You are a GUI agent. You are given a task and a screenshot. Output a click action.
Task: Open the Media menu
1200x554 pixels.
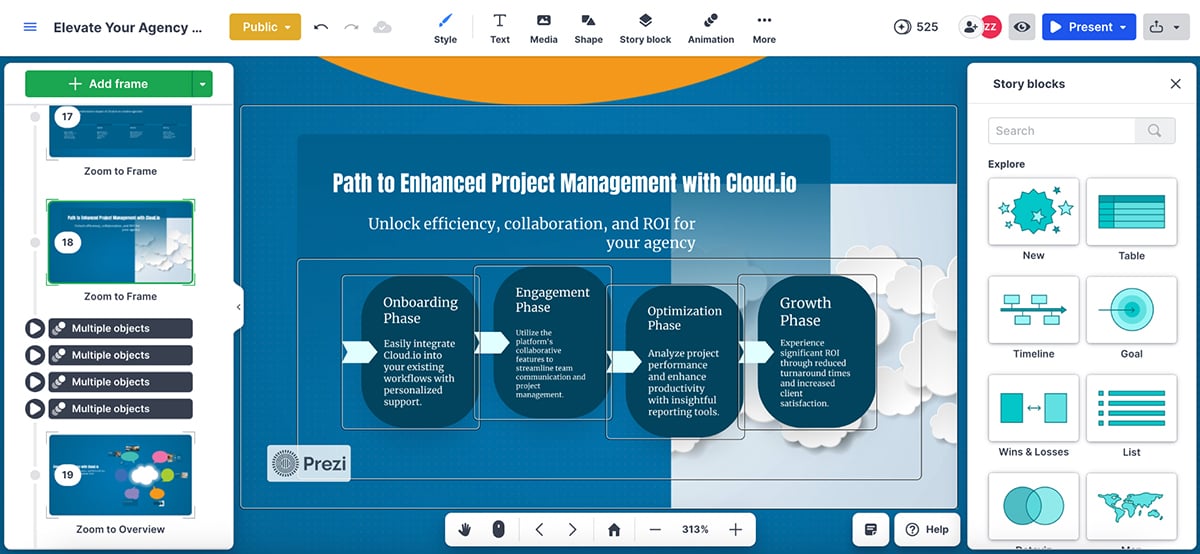544,28
